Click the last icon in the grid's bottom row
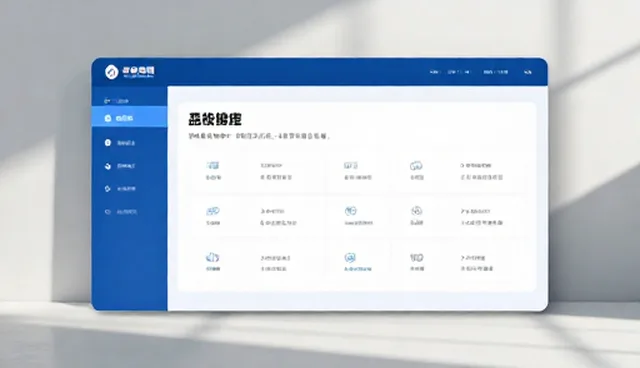 pos(417,257)
